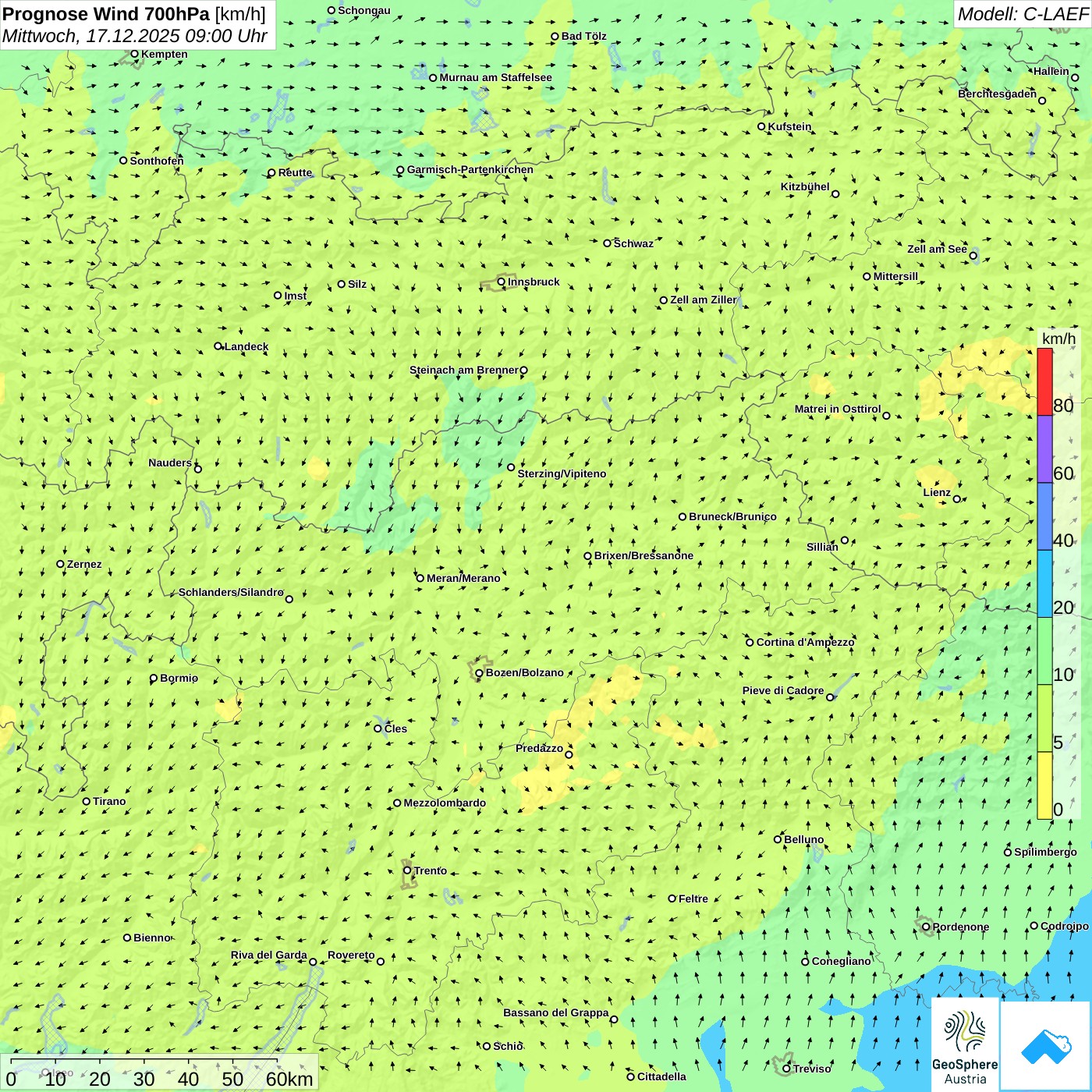Image resolution: width=1092 pixels, height=1092 pixels.
Task: Click the Pordenone city label
Action: [x=961, y=927]
